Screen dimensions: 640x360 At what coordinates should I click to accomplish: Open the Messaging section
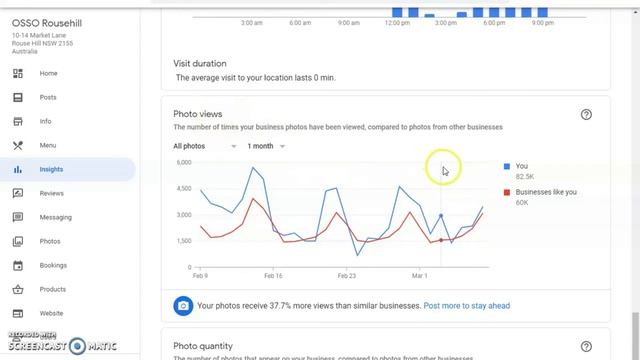coord(56,217)
